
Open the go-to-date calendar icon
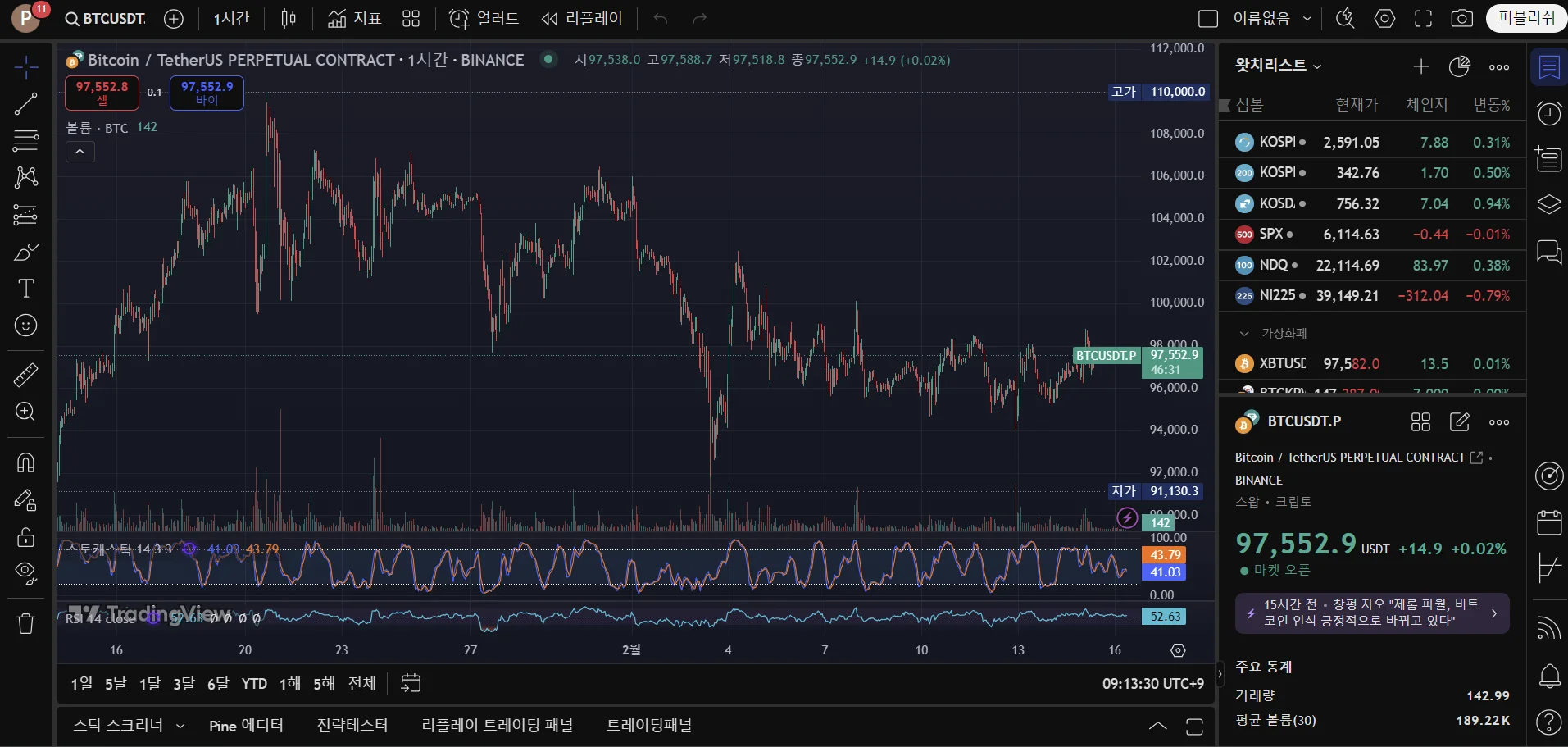pos(411,683)
